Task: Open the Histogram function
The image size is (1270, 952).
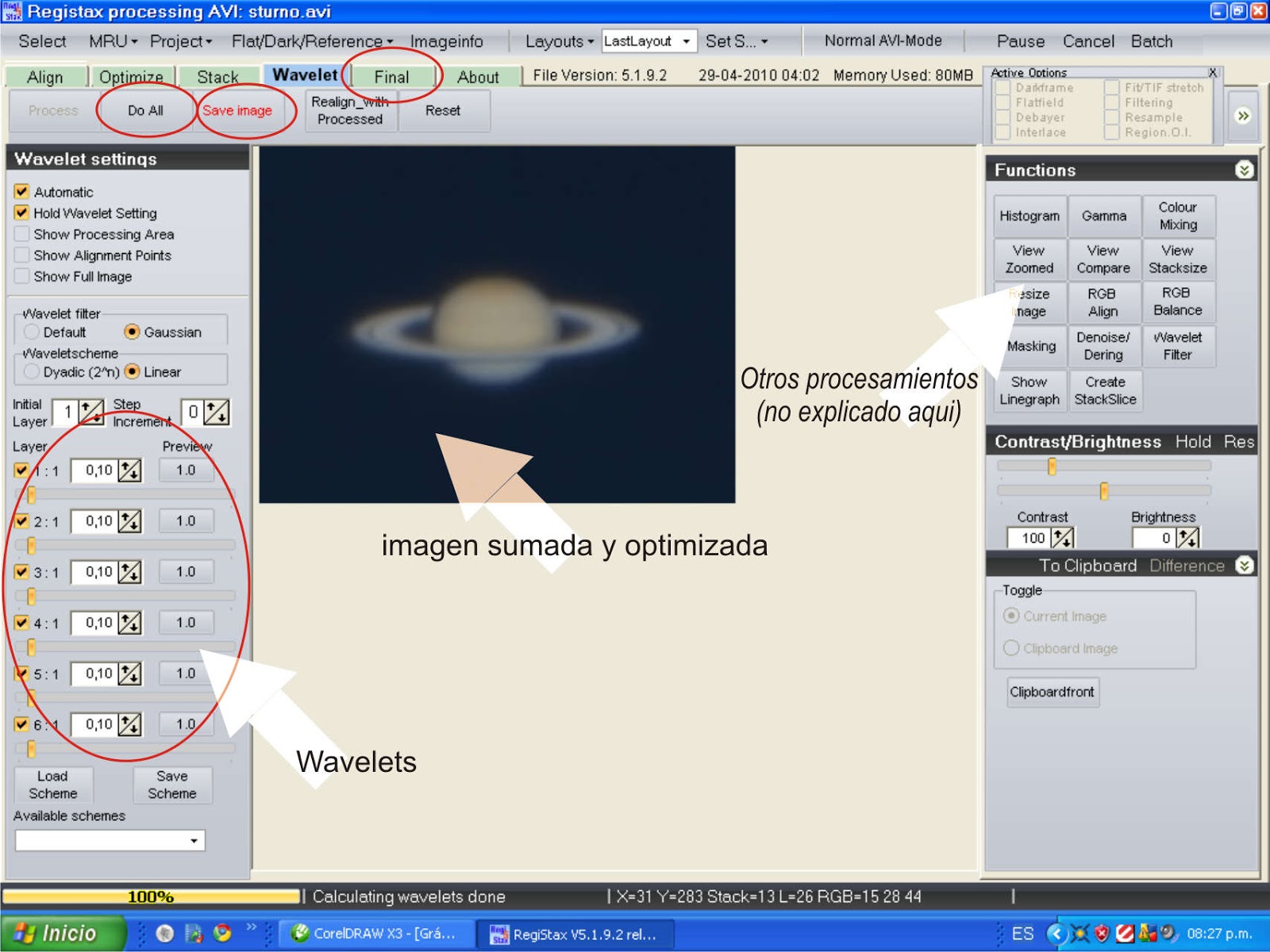Action: coord(1029,215)
